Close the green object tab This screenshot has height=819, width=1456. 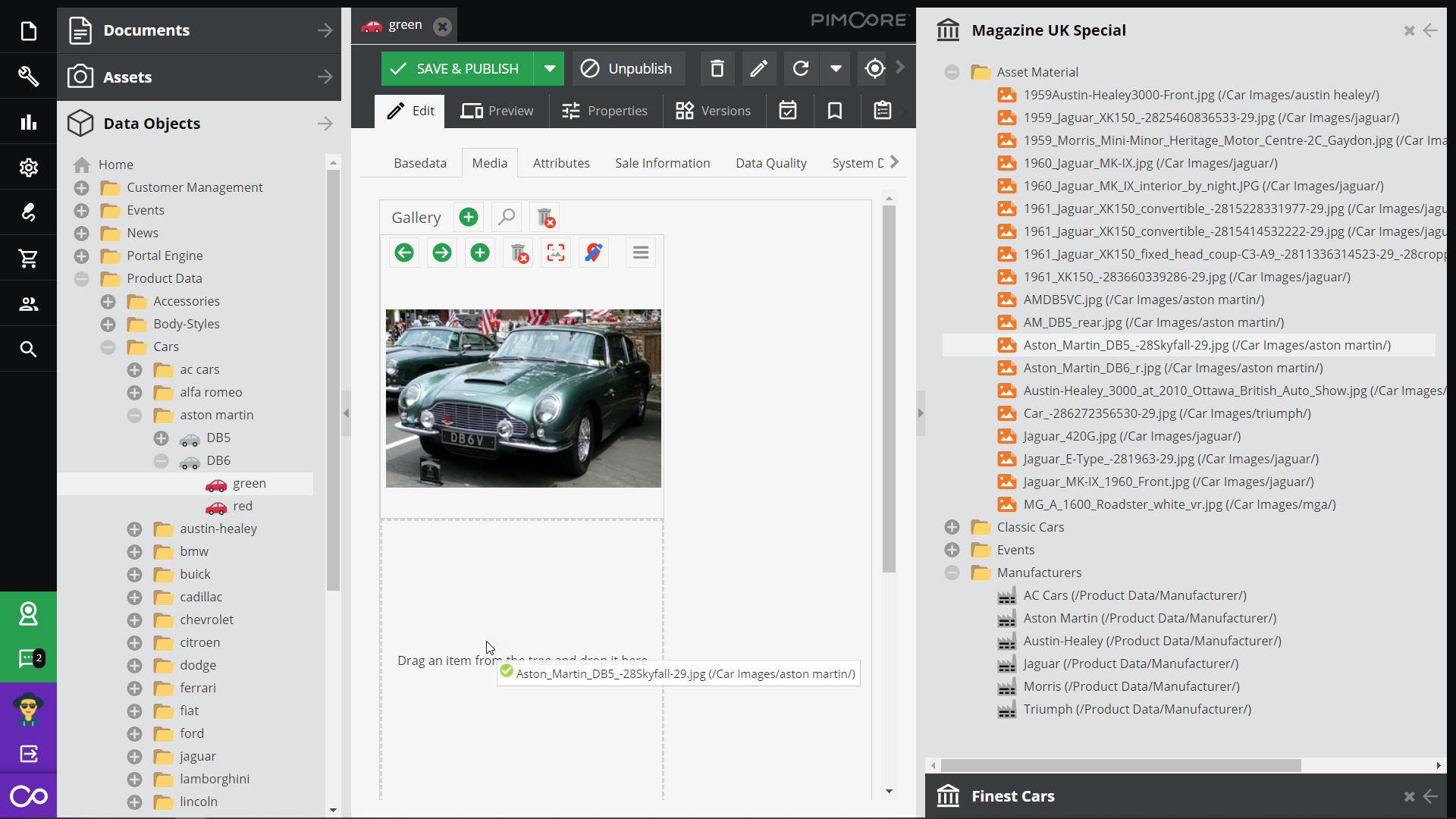(x=442, y=27)
